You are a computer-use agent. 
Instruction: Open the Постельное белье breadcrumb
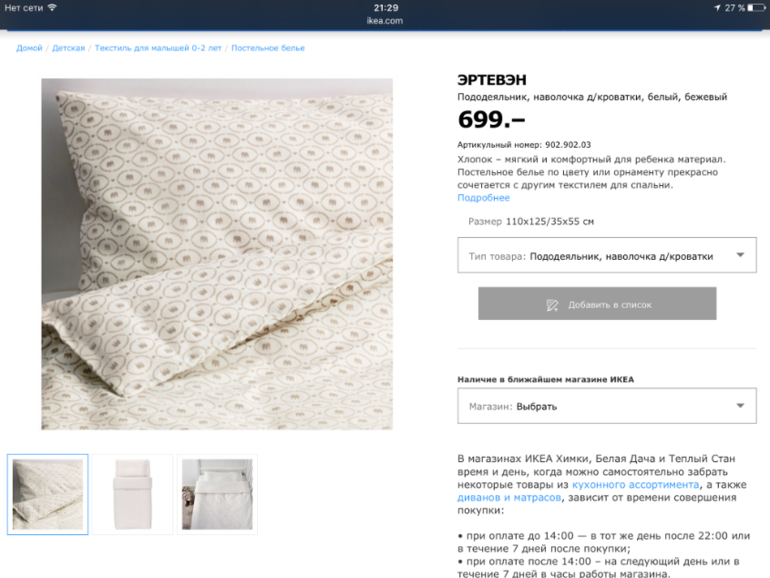[x=268, y=48]
